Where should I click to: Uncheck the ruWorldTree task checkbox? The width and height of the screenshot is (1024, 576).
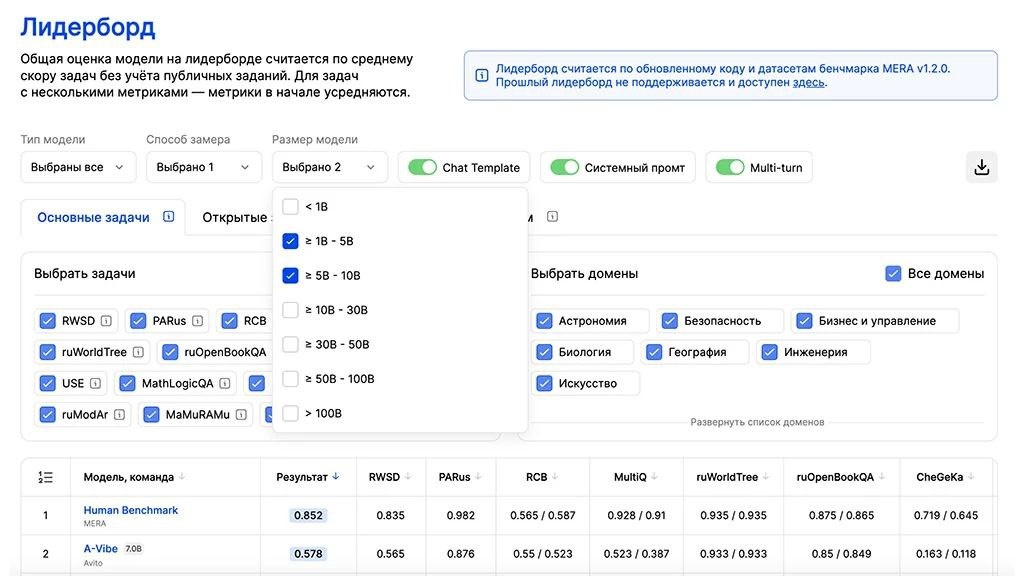(47, 352)
